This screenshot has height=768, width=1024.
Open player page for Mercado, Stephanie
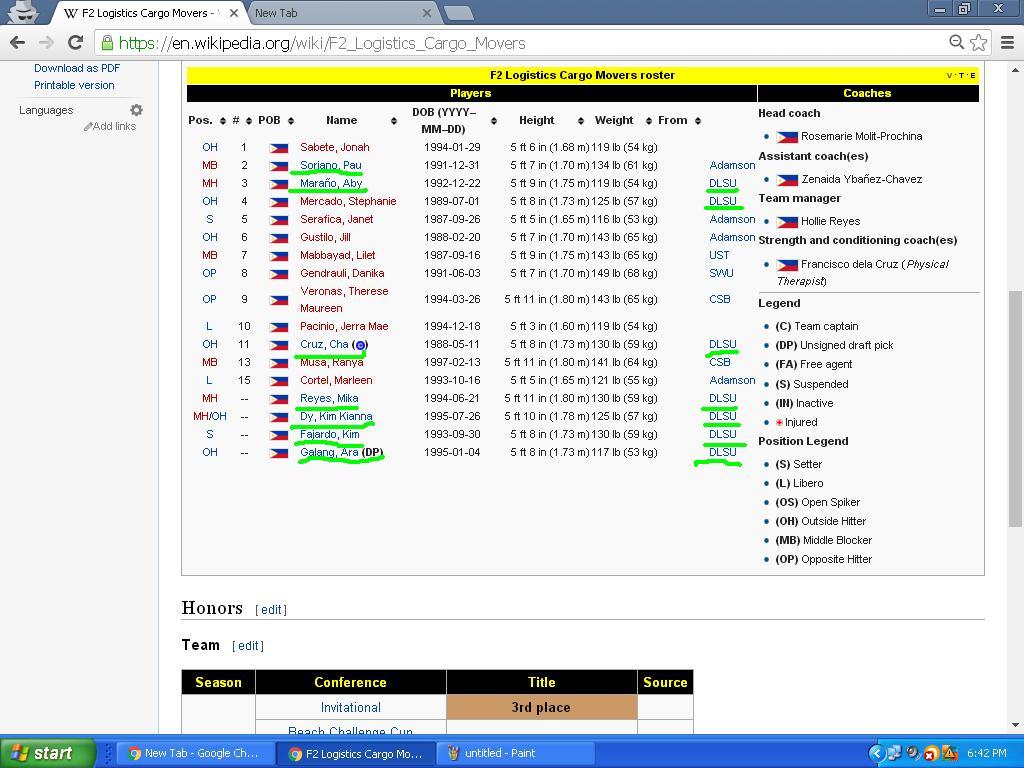click(x=348, y=201)
